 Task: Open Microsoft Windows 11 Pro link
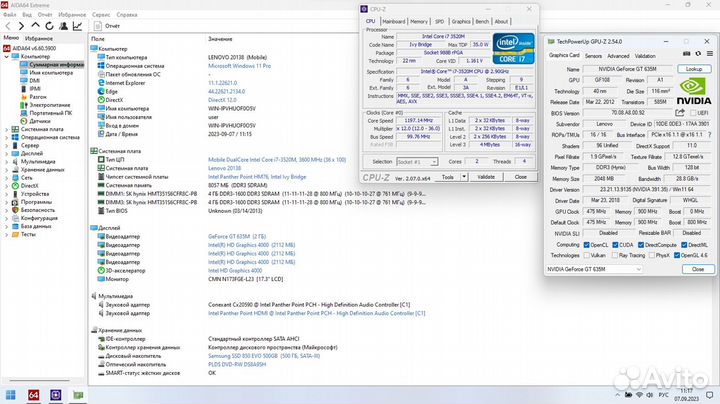(239, 66)
